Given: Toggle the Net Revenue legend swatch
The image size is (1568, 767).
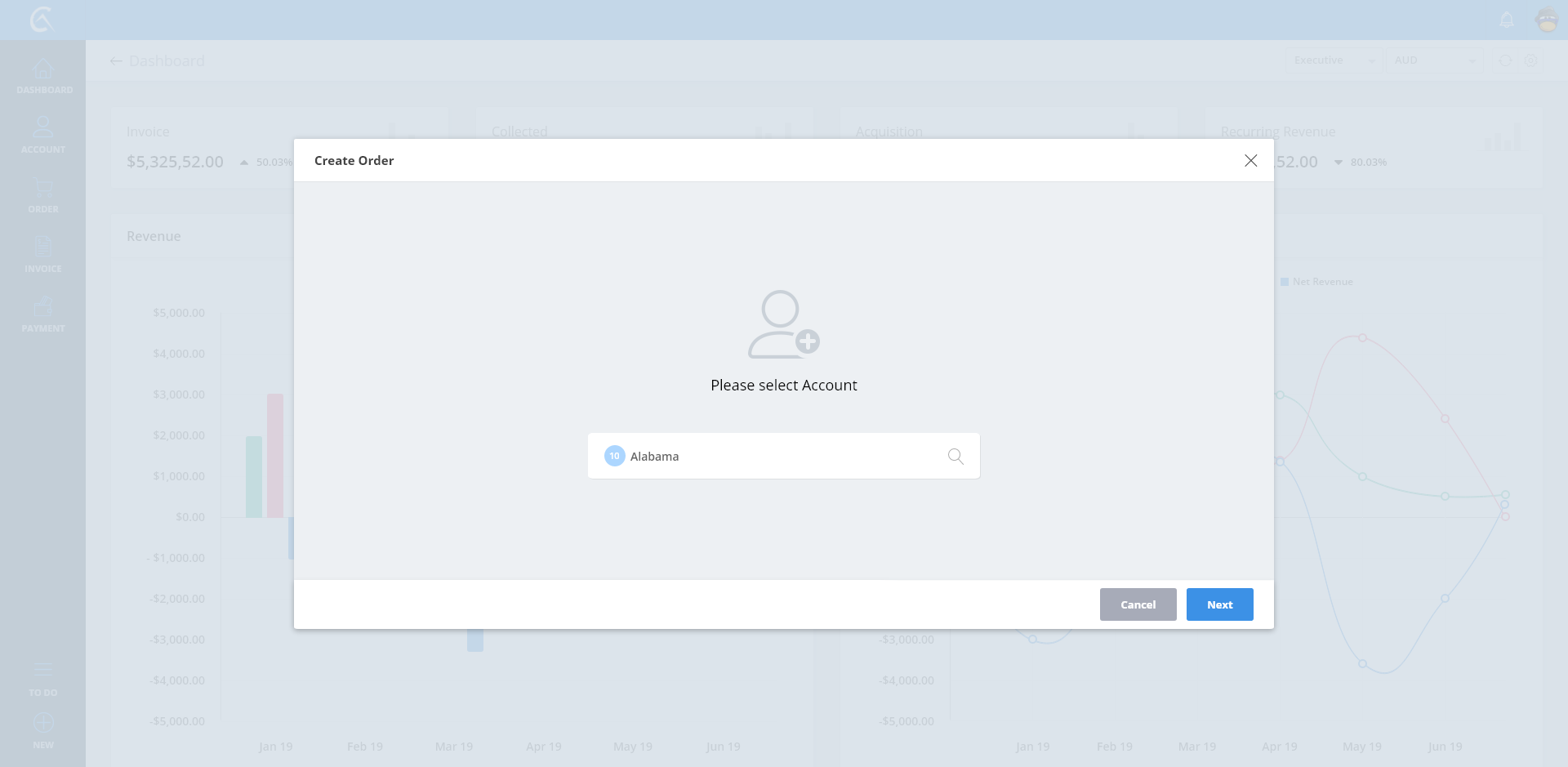Looking at the screenshot, I should click(x=1285, y=282).
